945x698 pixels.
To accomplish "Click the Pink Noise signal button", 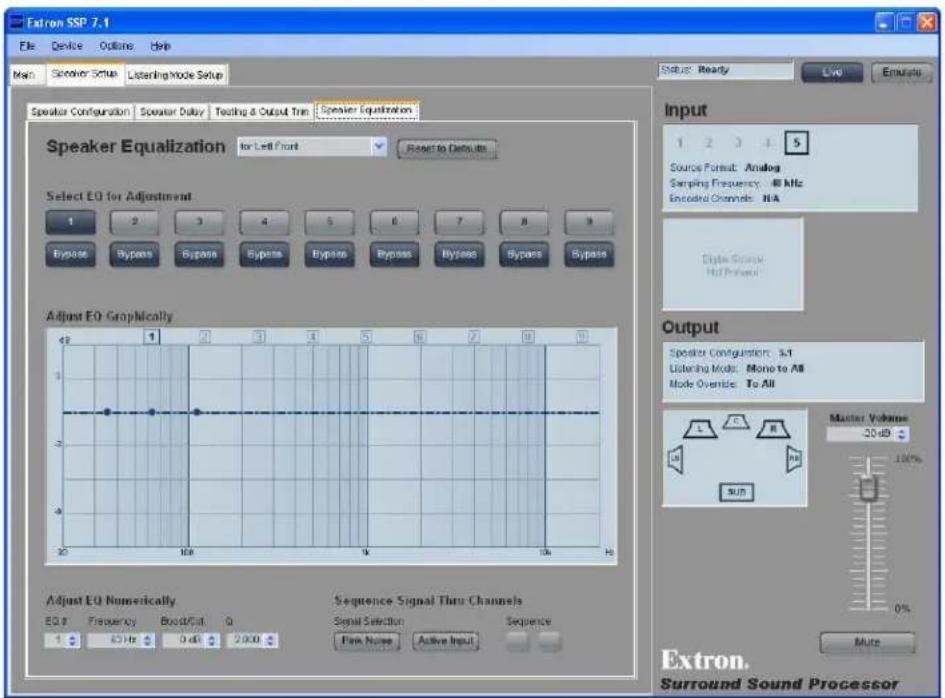I will (366, 641).
